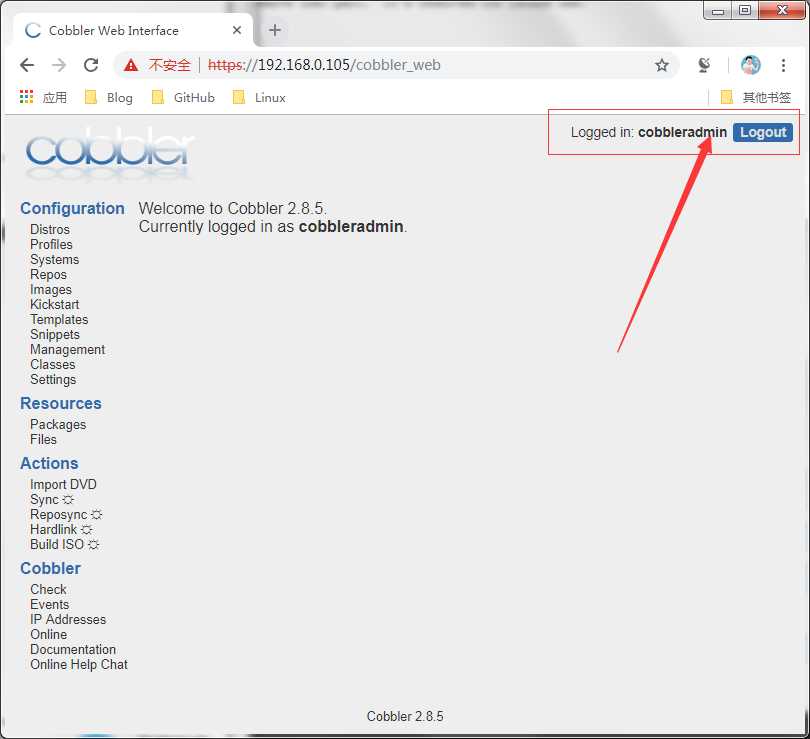Open Kickstart Templates link
Viewport: 810px width, 739px height.
tap(59, 312)
